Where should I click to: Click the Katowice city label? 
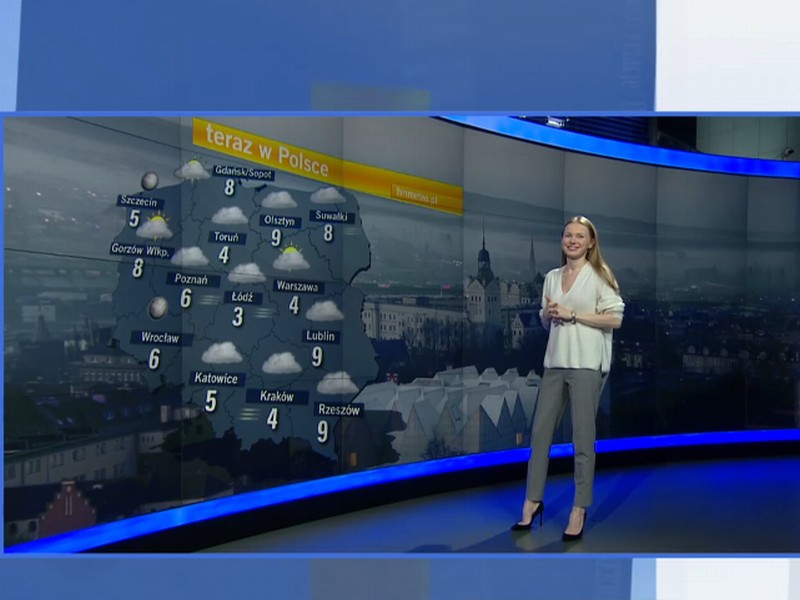[217, 379]
